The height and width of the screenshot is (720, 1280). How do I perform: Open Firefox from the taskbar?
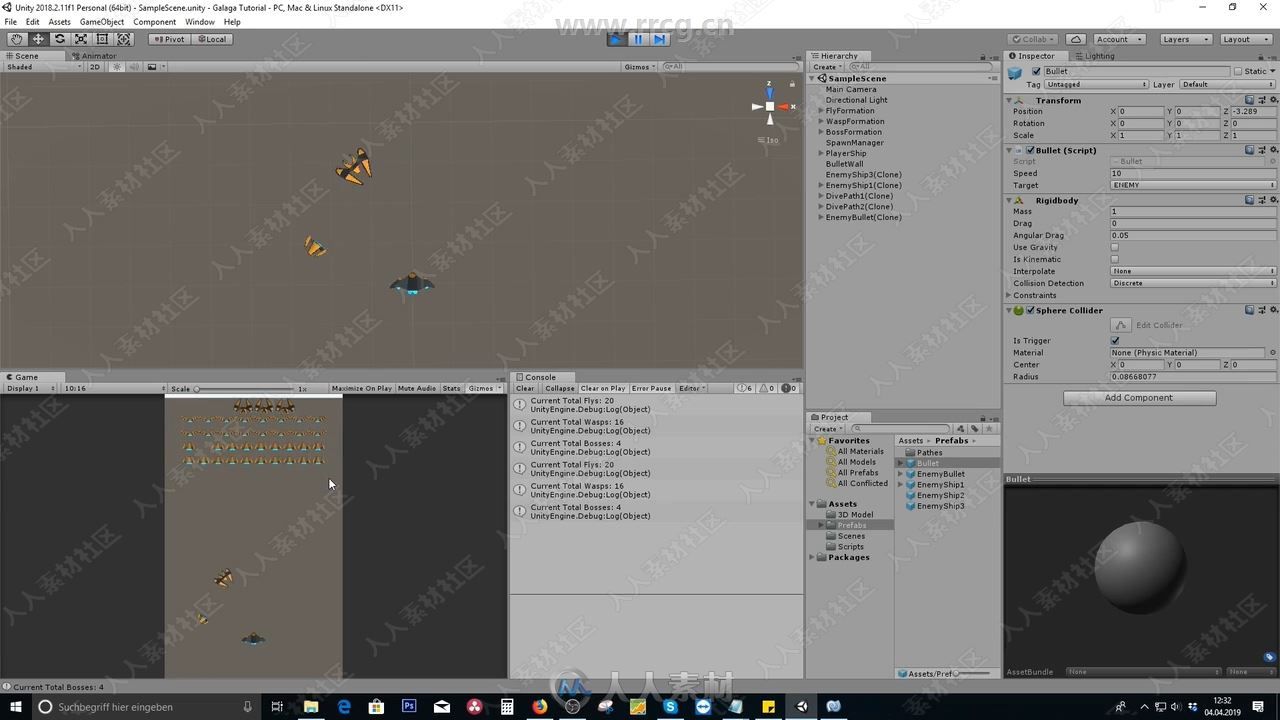pos(540,706)
